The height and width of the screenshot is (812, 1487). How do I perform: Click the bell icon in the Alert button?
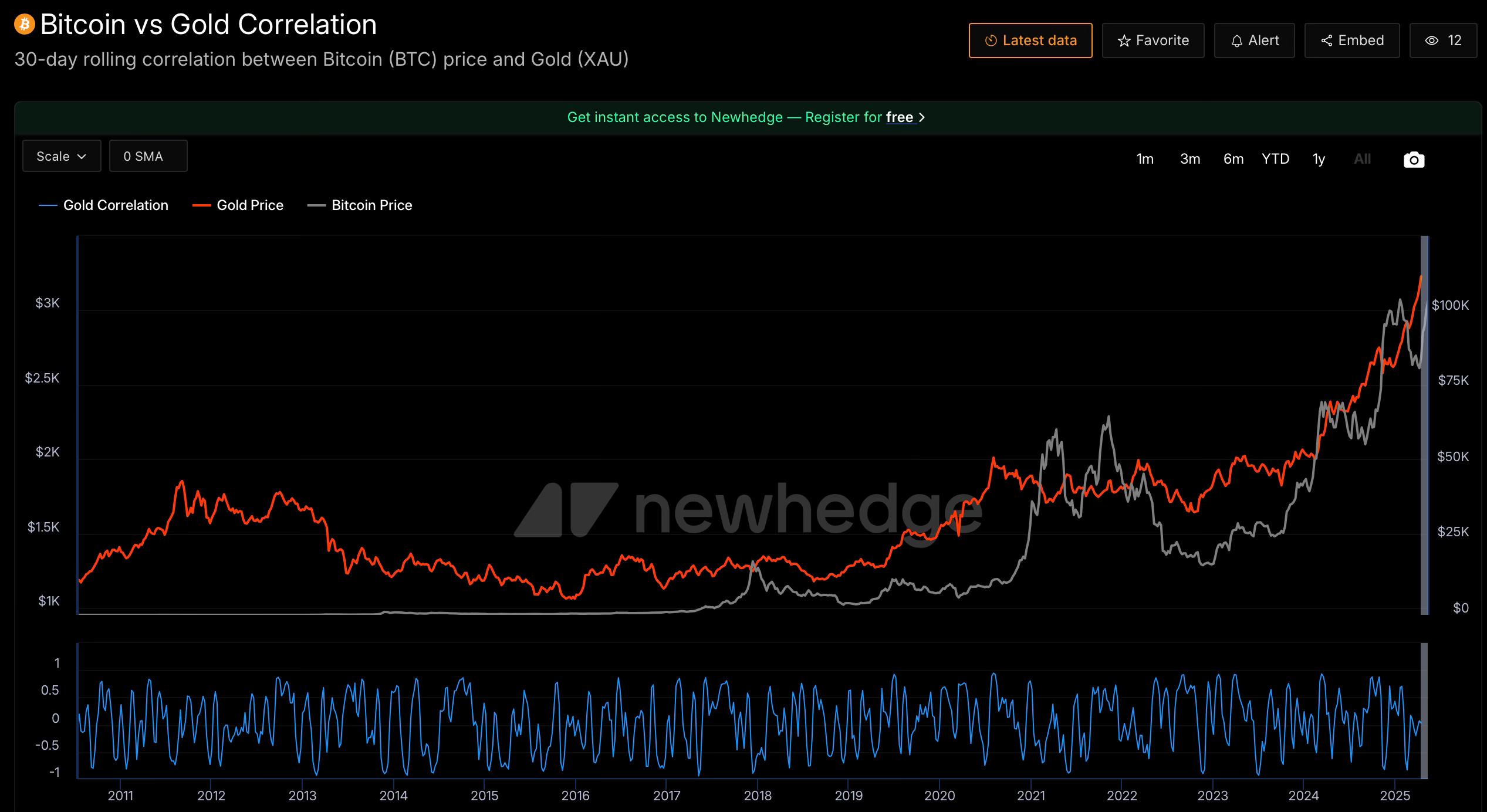[1236, 40]
